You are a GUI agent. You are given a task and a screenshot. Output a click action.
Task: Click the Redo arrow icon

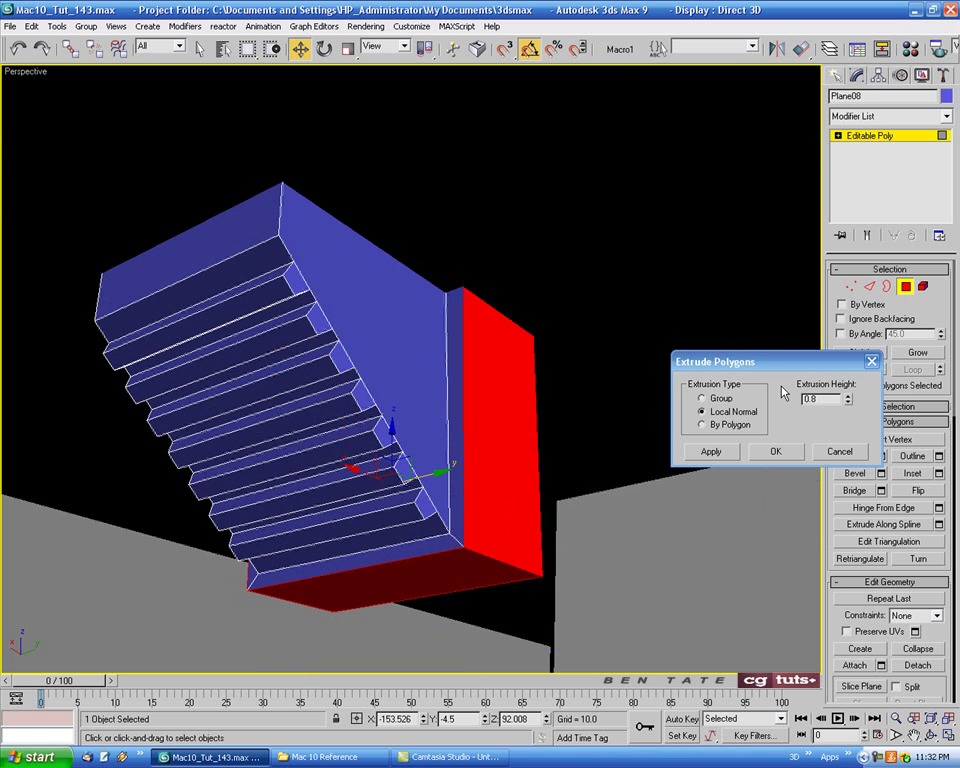point(42,48)
